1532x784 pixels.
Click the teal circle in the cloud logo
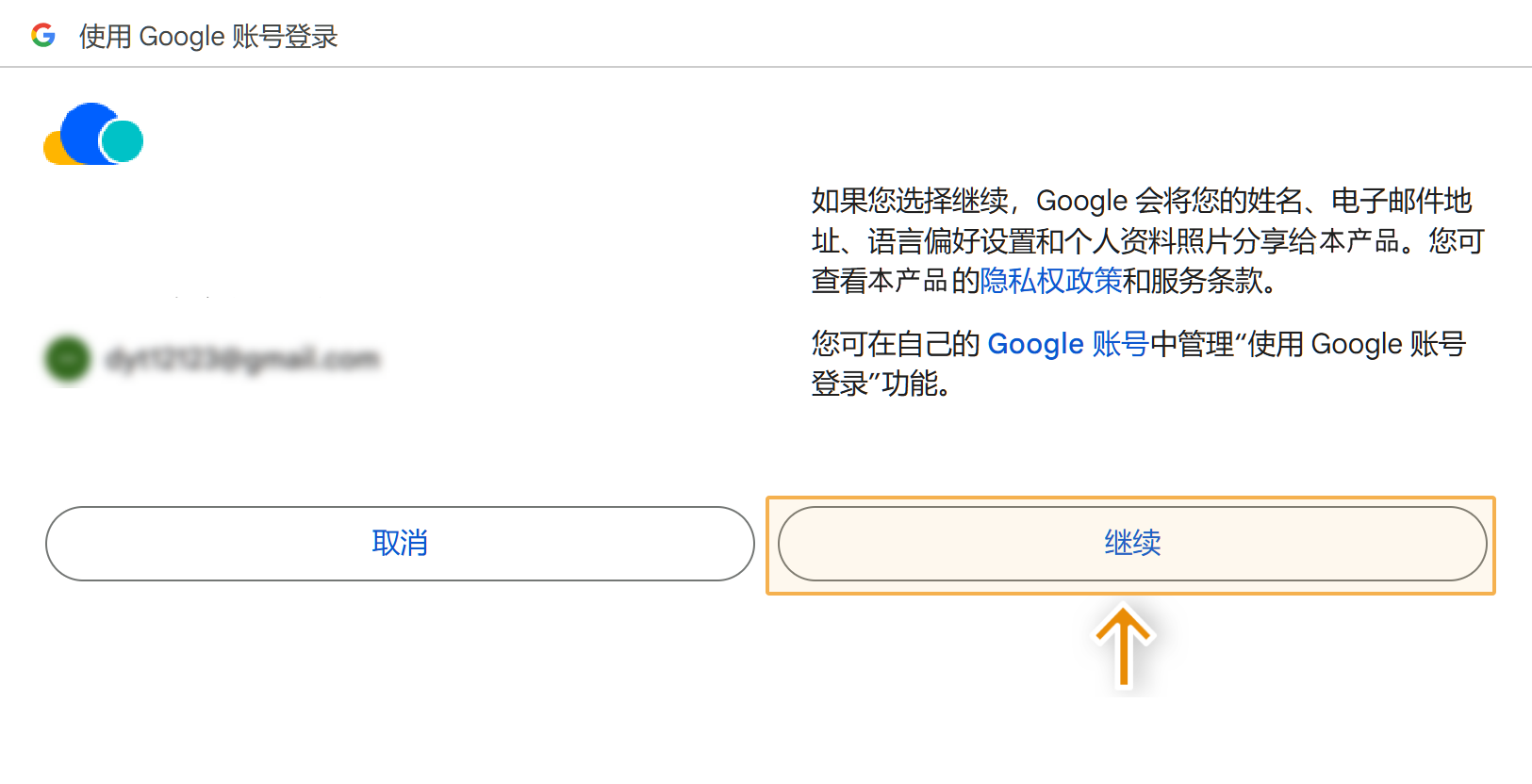tap(123, 141)
